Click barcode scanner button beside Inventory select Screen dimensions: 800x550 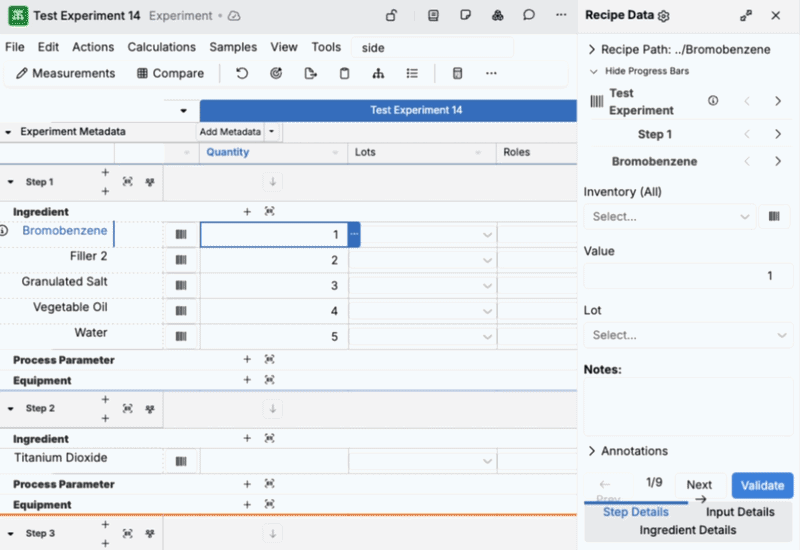coord(773,216)
